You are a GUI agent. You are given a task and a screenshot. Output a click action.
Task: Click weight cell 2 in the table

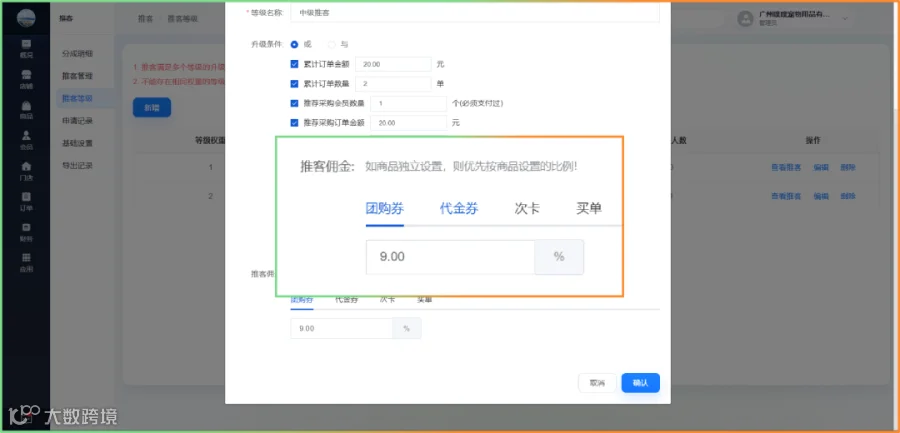[211, 196]
